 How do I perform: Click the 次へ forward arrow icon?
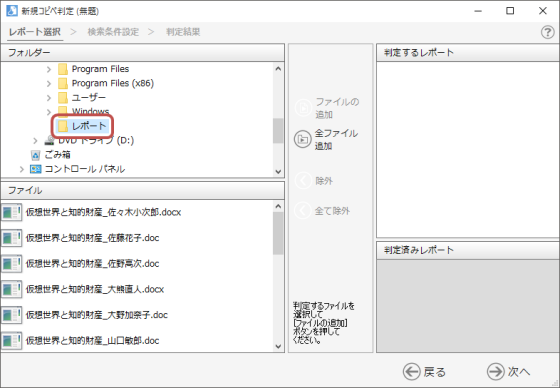point(496,372)
